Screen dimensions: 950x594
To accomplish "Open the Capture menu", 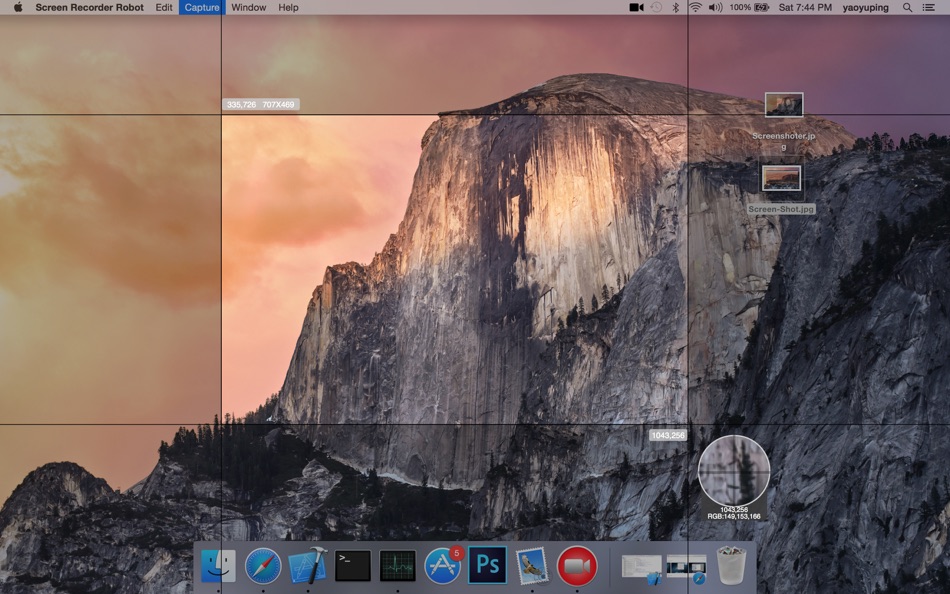I will pos(200,7).
